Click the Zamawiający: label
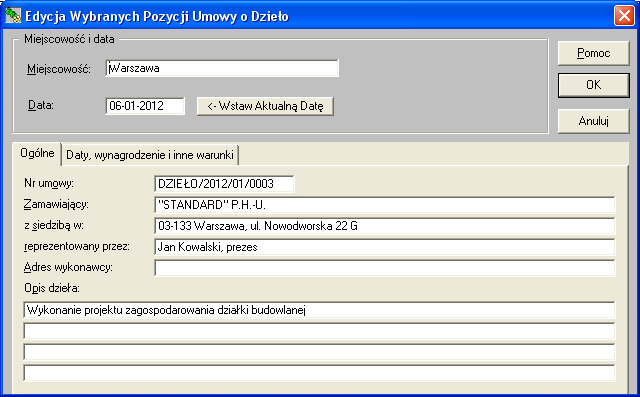Image resolution: width=640 pixels, height=397 pixels. [56, 204]
